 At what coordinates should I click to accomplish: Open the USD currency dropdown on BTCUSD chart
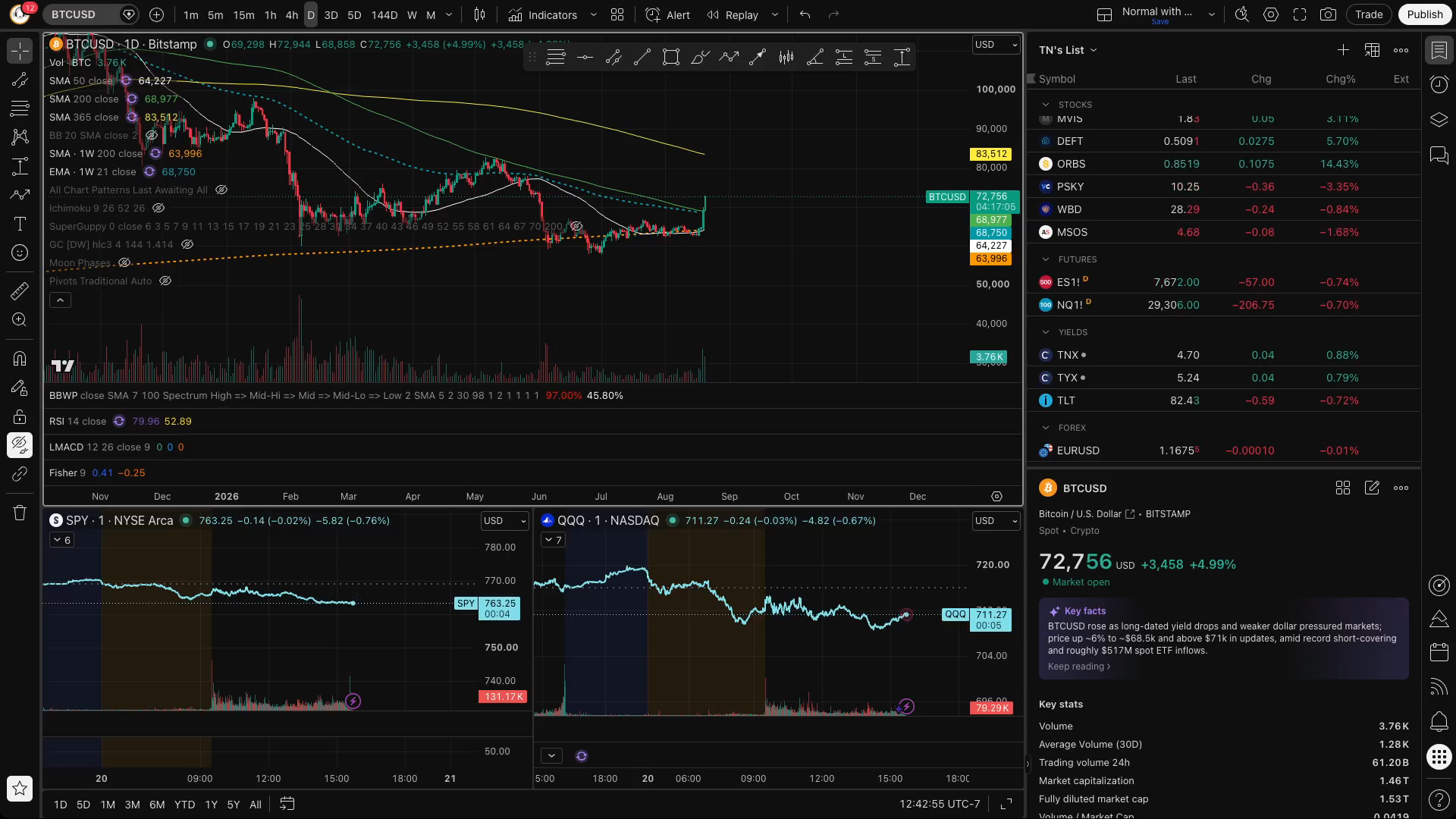tap(996, 45)
